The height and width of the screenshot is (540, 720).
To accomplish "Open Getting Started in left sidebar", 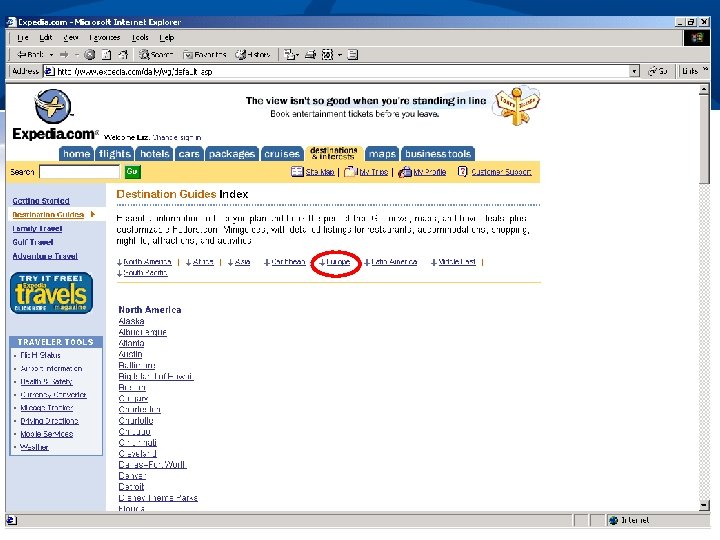I will [x=41, y=201].
